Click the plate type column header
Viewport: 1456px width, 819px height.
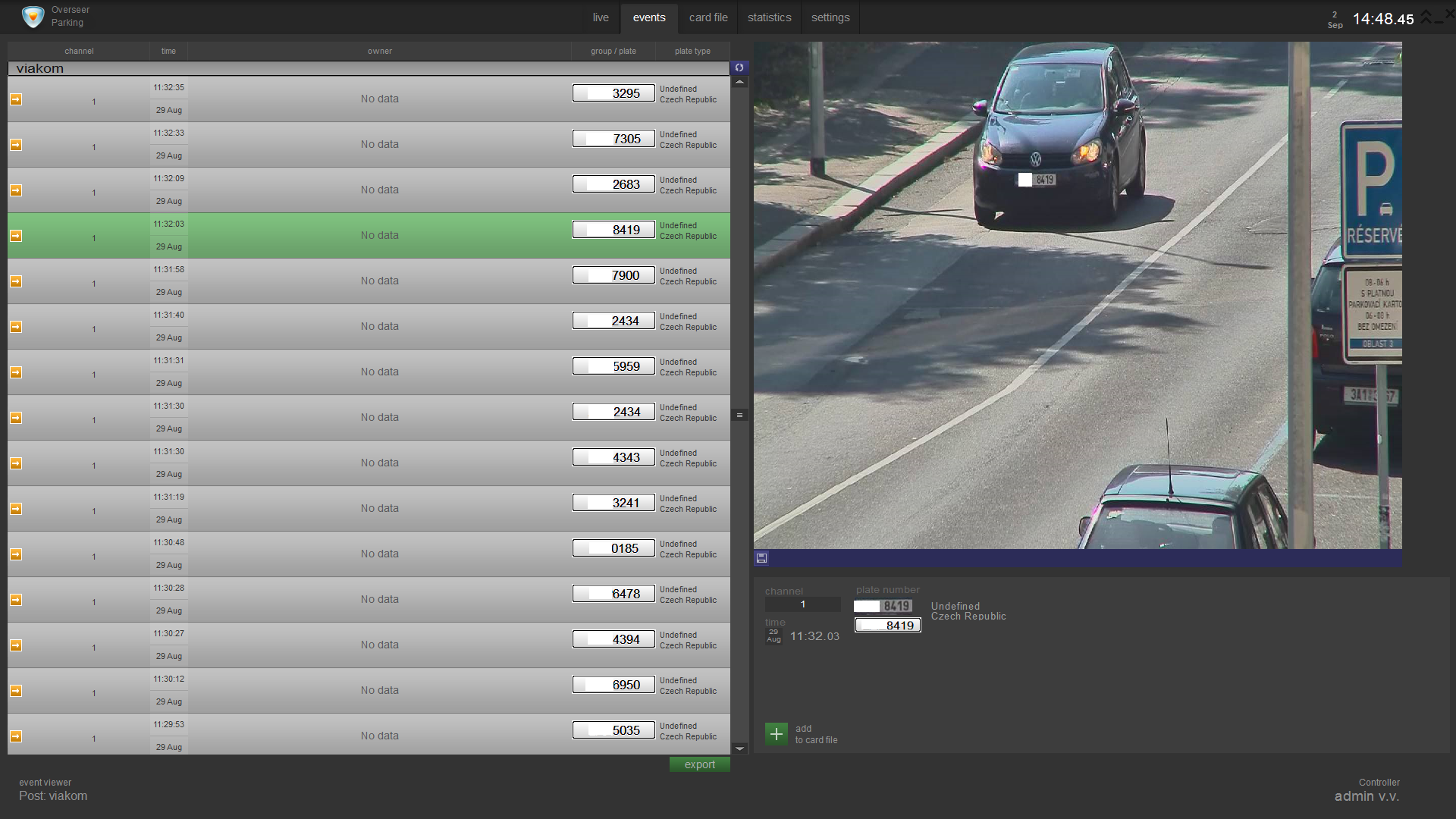(692, 51)
